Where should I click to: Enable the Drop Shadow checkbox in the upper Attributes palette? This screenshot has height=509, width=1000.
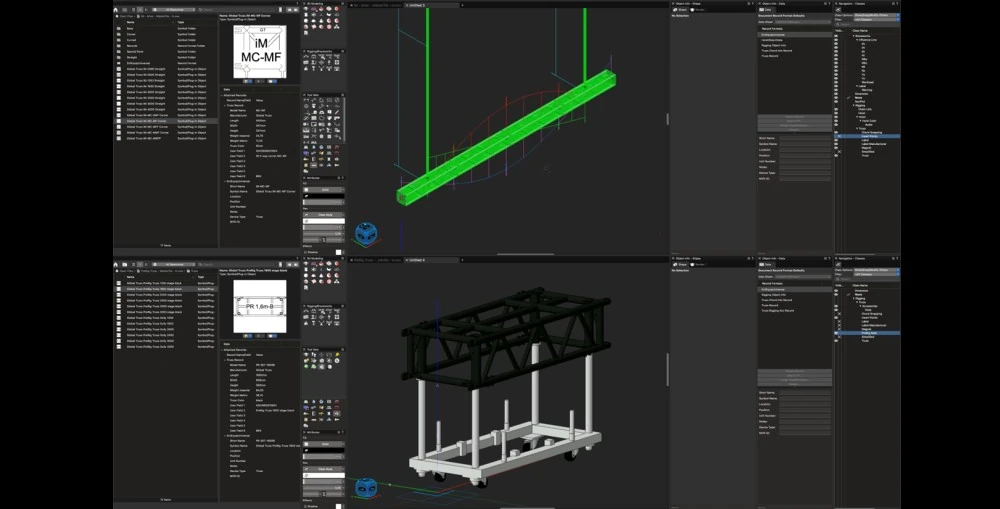pos(306,251)
